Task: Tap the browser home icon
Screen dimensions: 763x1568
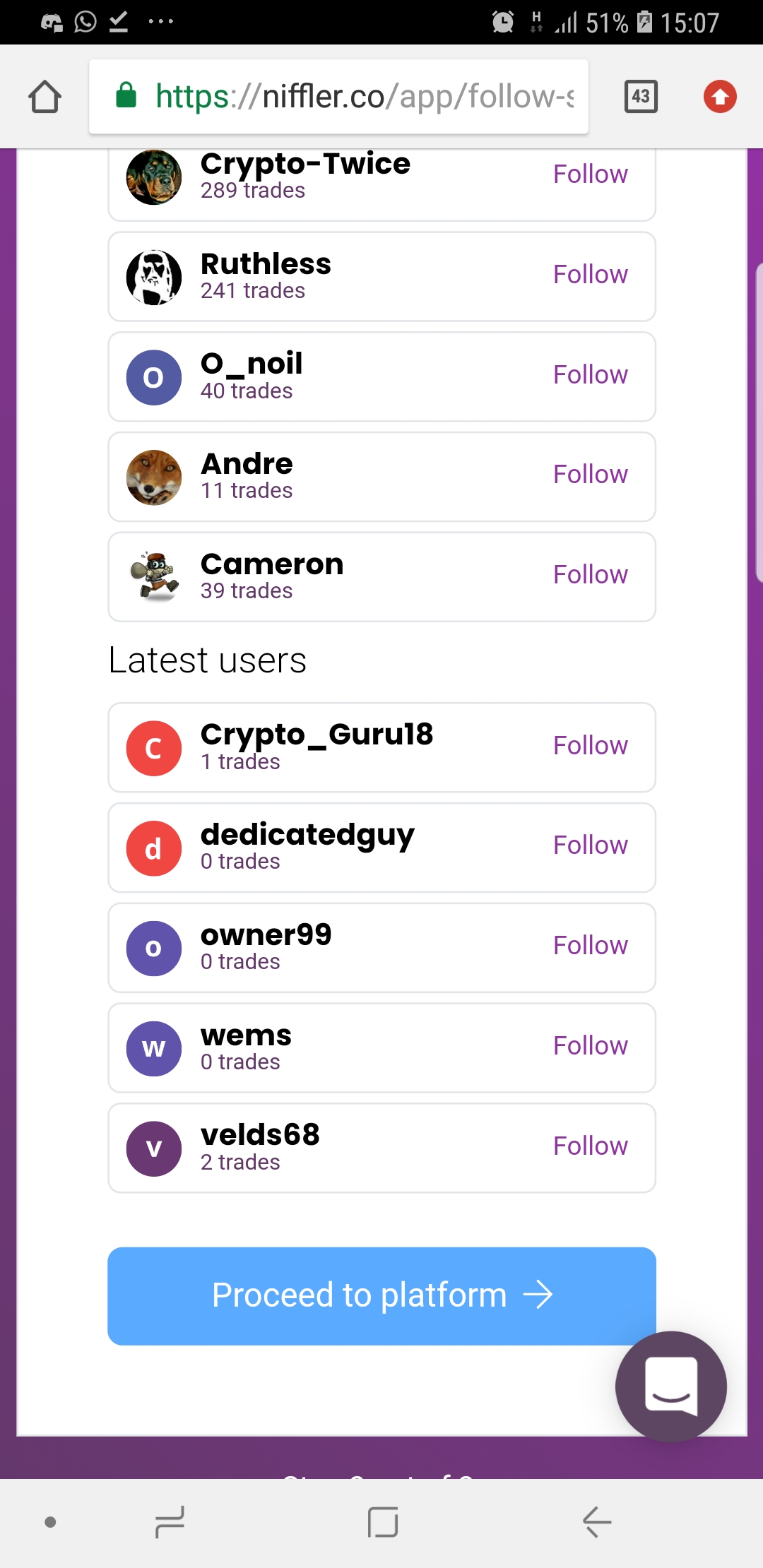Action: coord(45,97)
